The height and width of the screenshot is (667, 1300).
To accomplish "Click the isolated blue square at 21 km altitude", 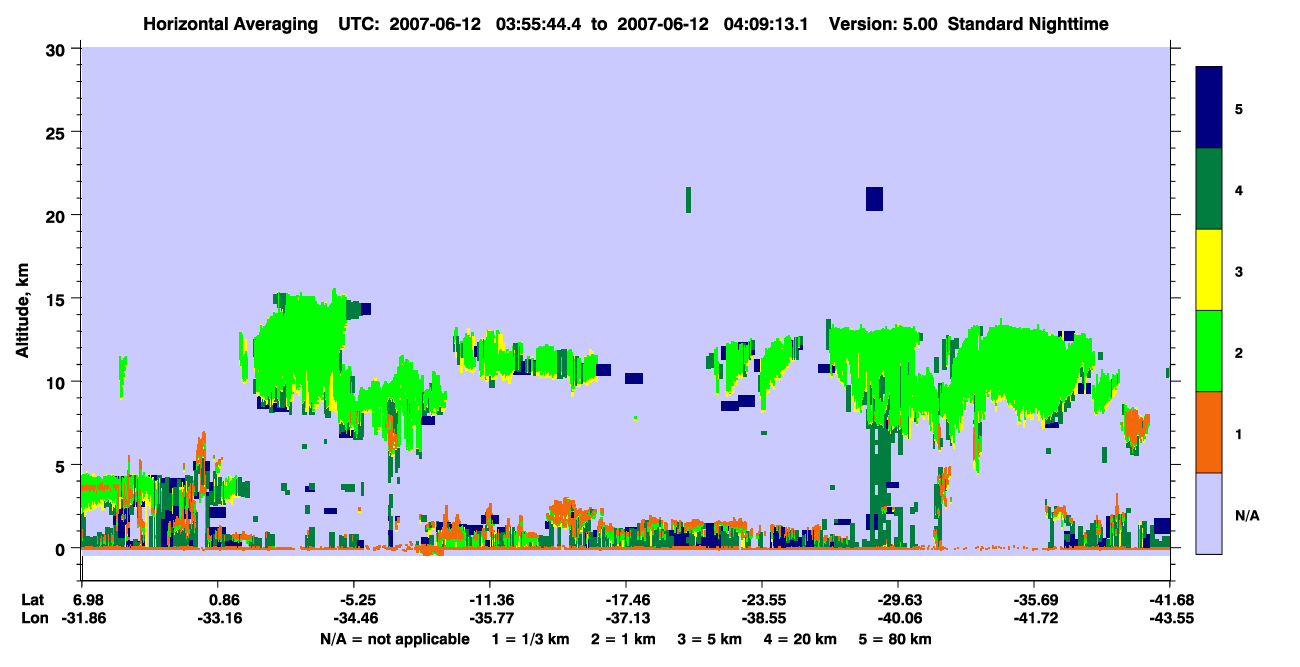I will coord(874,199).
